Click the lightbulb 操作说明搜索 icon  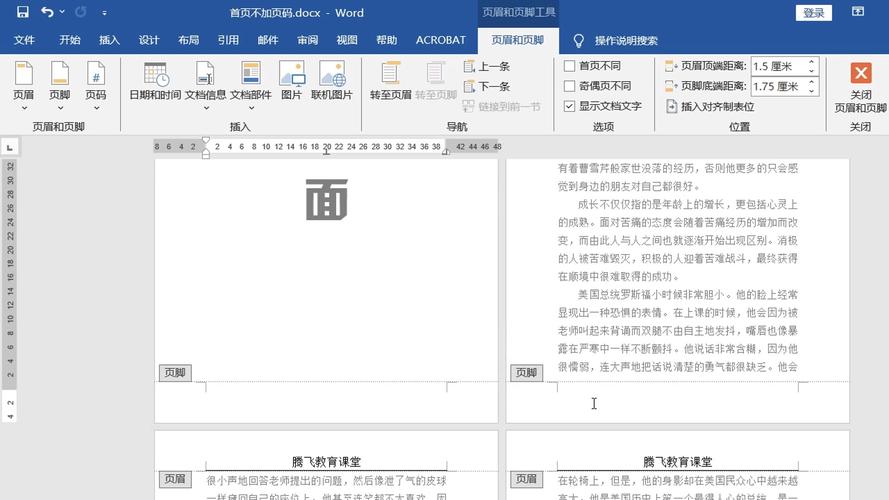(578, 40)
